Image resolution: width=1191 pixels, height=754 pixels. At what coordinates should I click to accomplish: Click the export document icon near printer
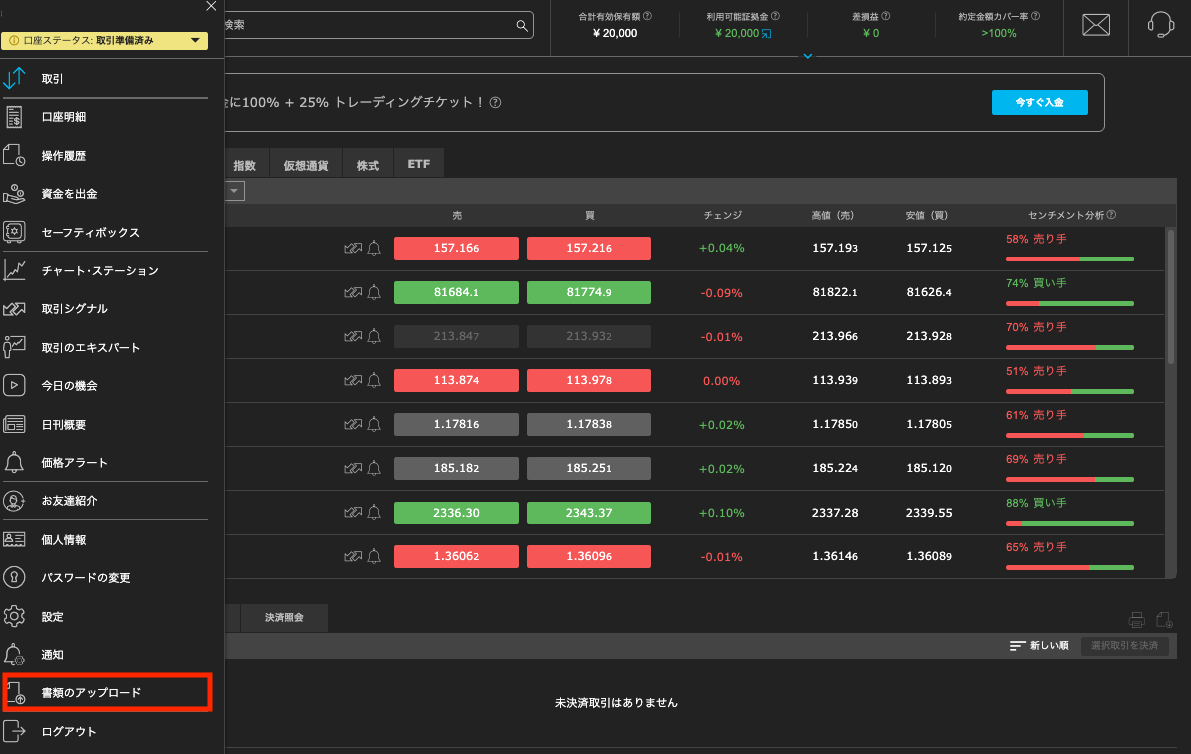pos(1164,620)
